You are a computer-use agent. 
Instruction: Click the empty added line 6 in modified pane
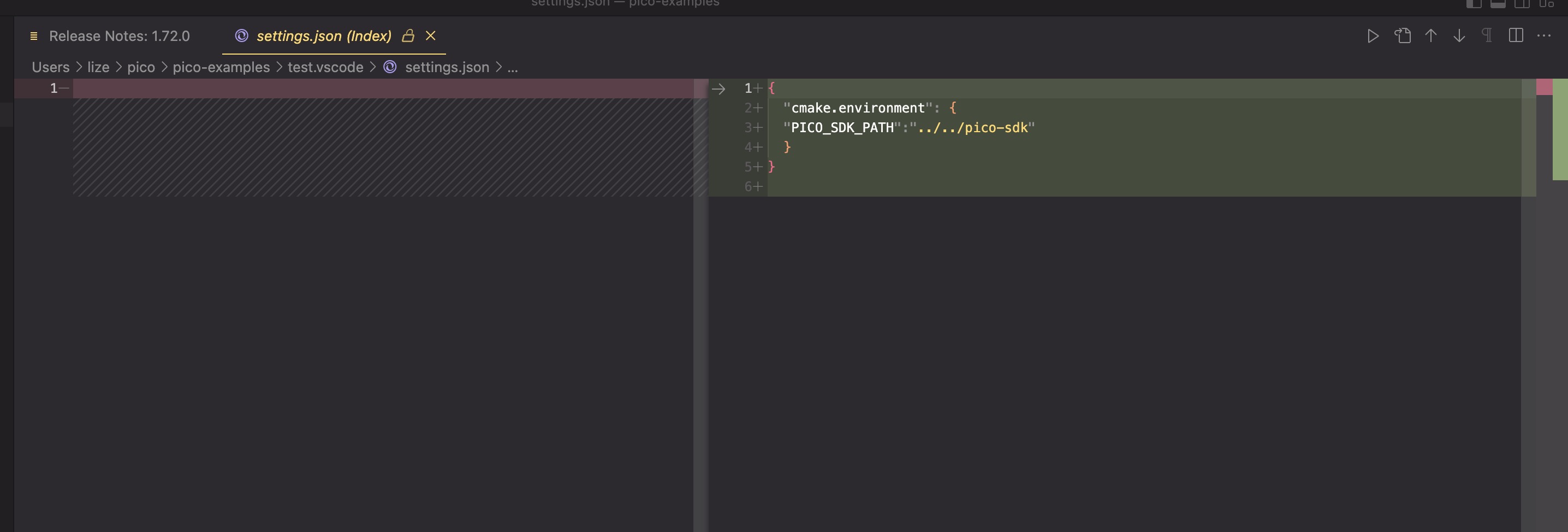pos(1144,187)
